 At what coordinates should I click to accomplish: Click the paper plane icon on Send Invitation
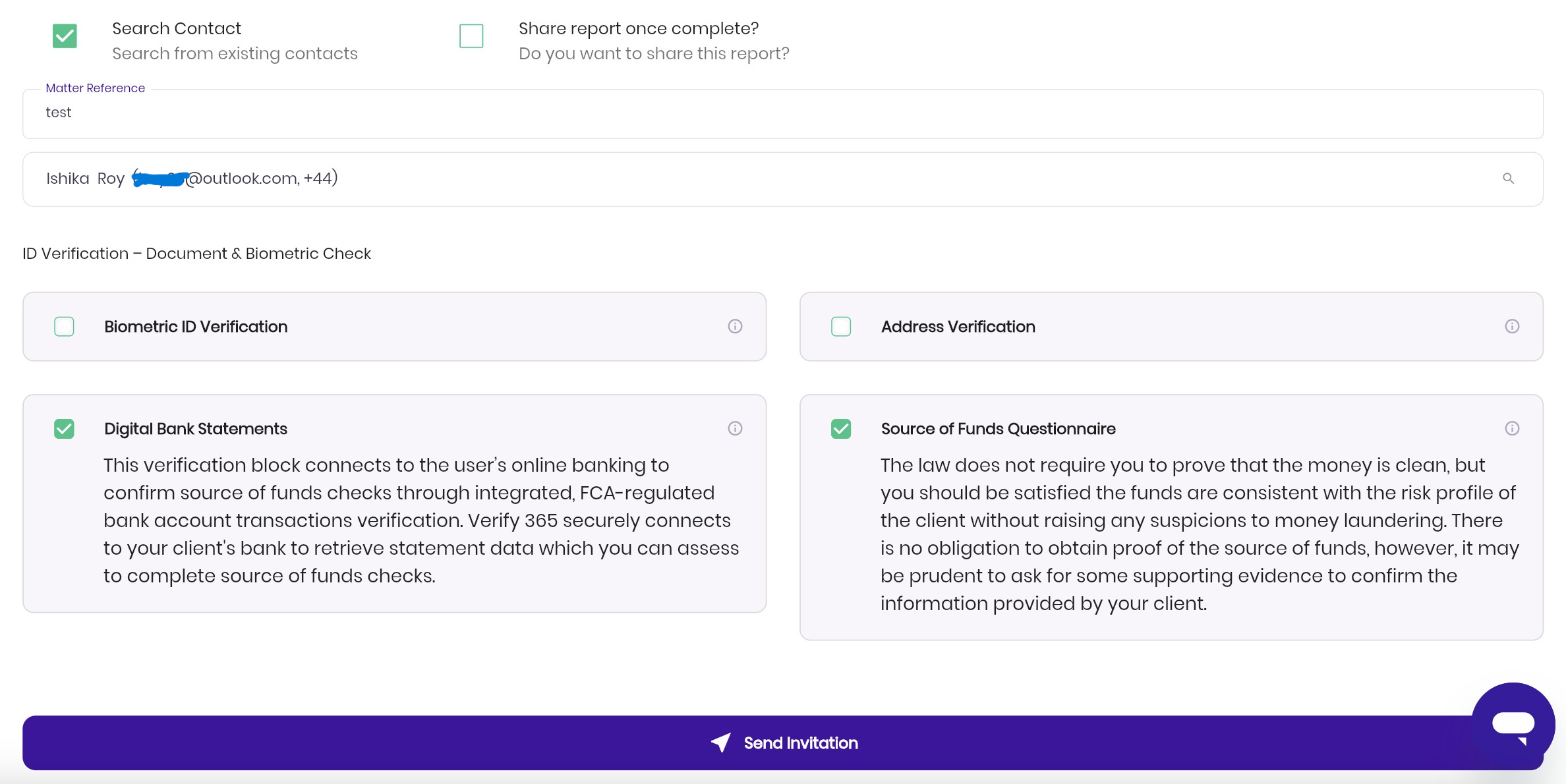coord(721,742)
